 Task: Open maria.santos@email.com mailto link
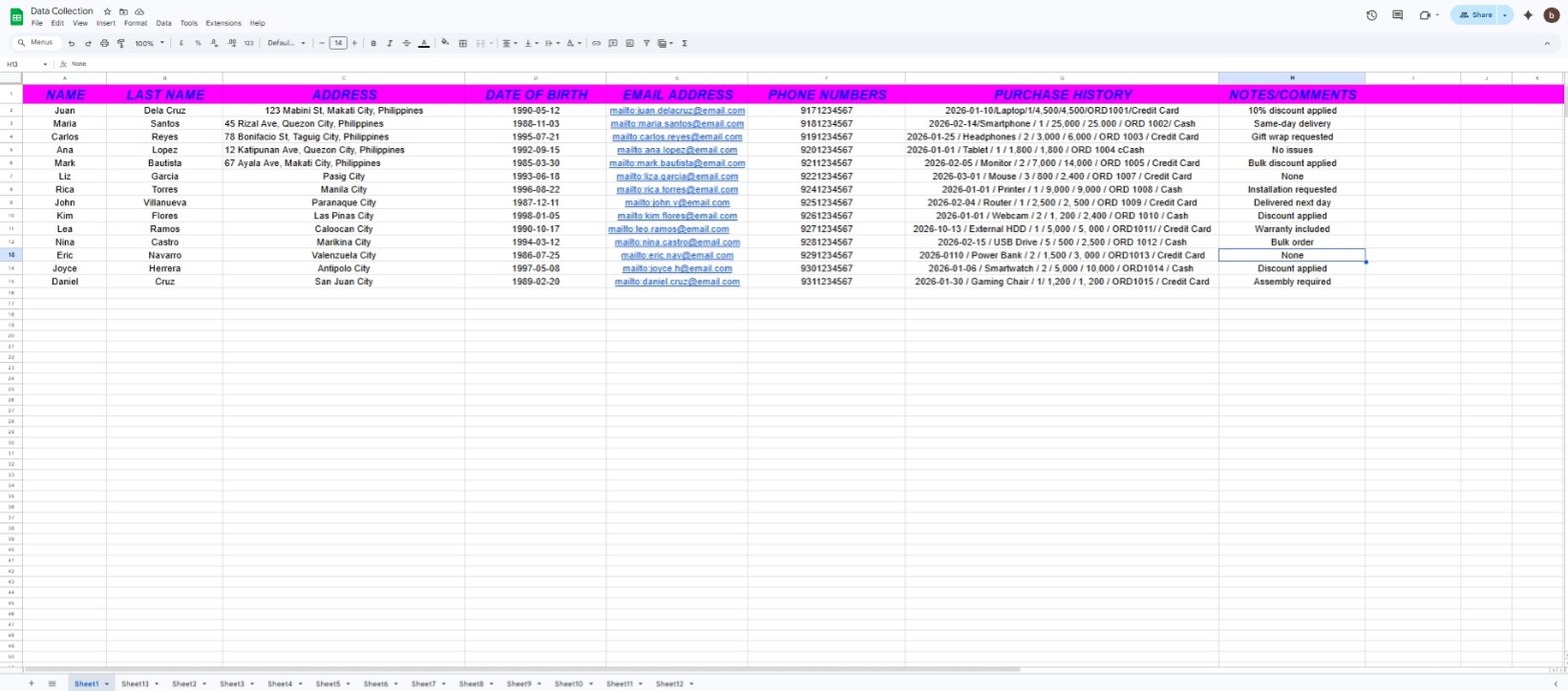pos(677,124)
